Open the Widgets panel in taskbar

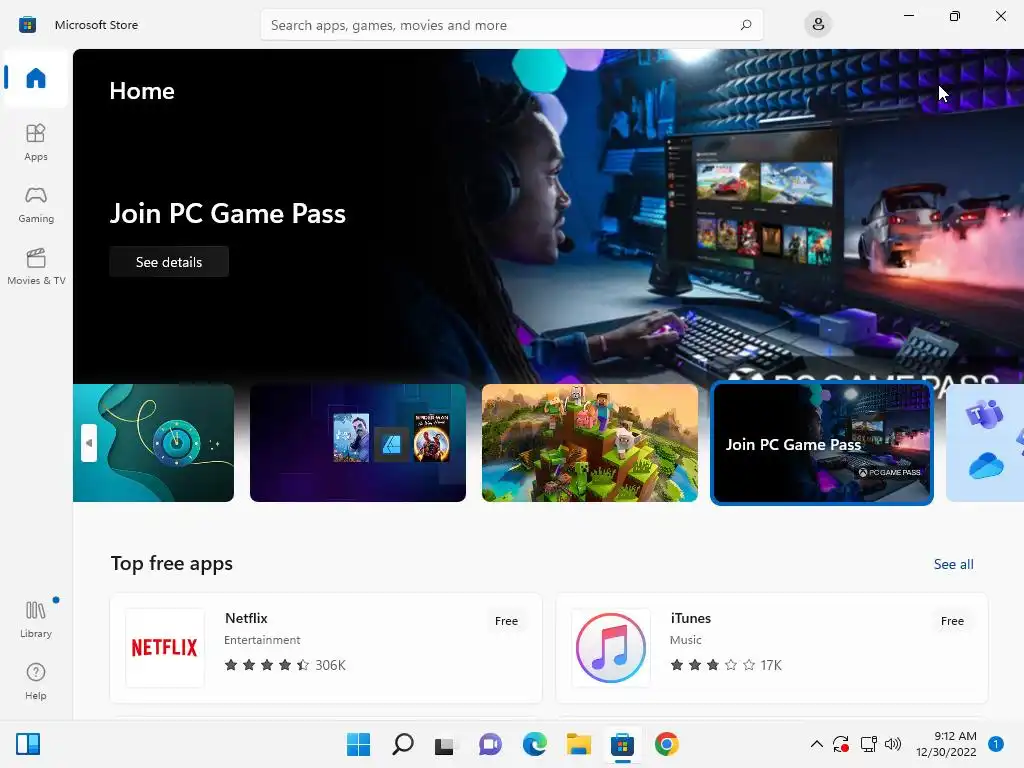(x=28, y=744)
